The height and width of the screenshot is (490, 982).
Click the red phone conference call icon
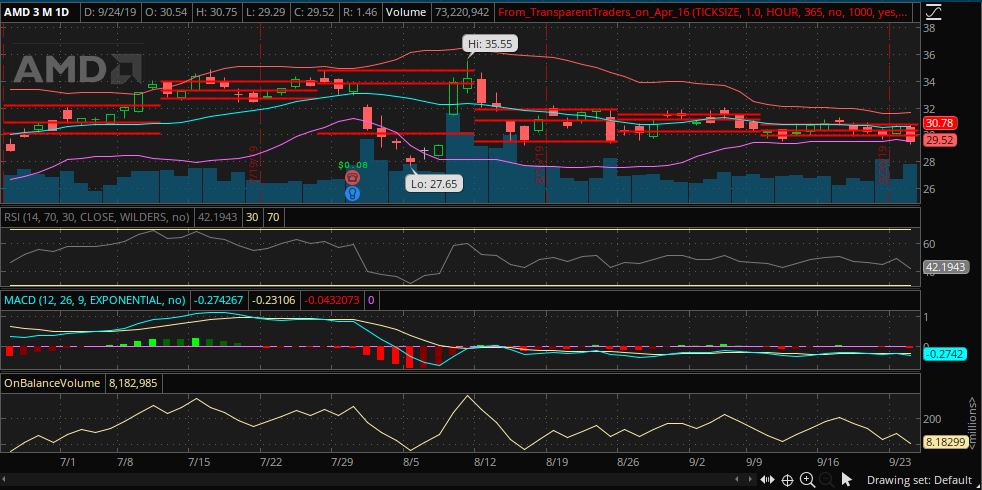click(352, 179)
